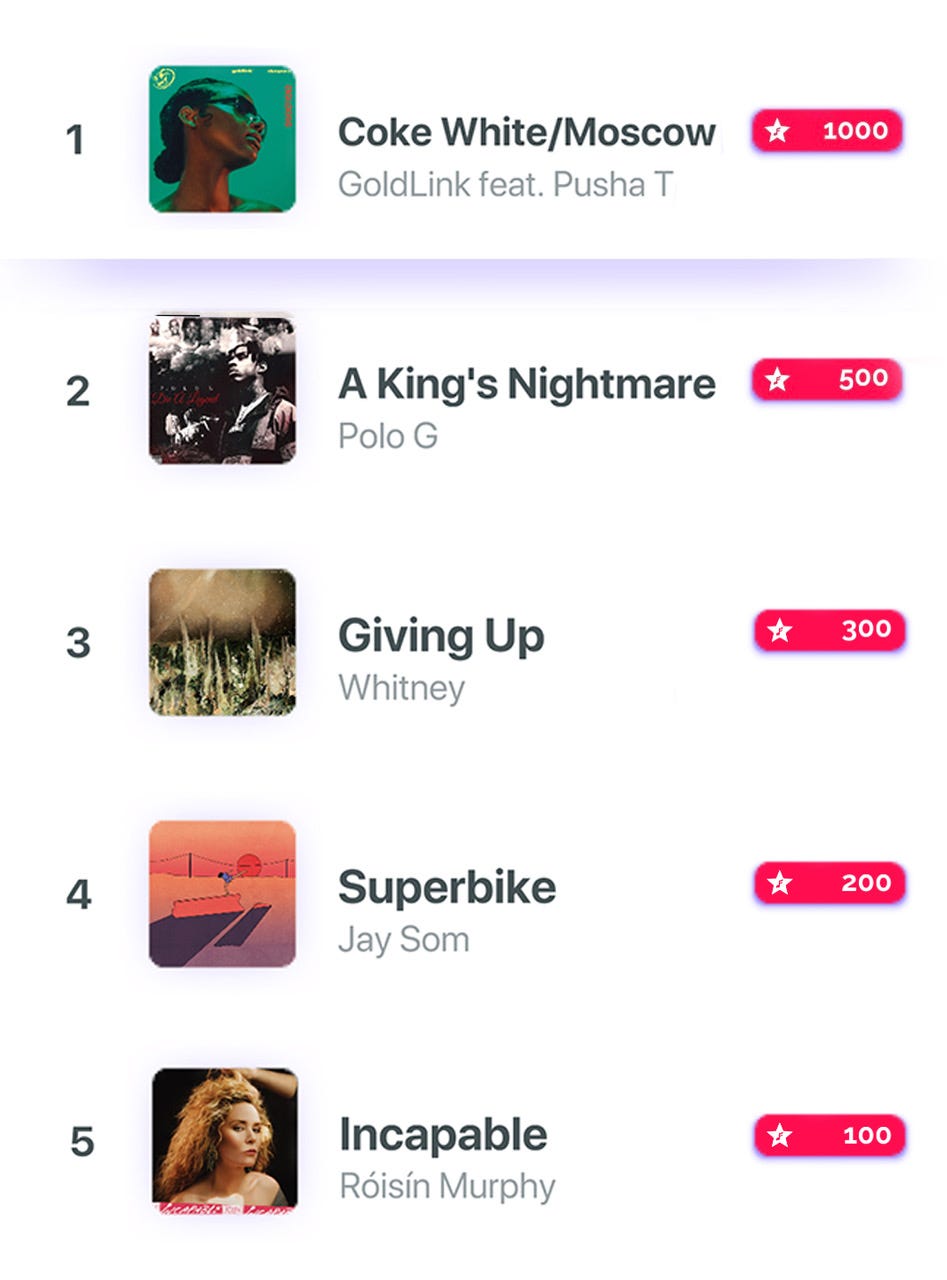Image resolution: width=947 pixels, height=1280 pixels.
Task: Open GoldLink green album cover thumbnail
Action: point(222,139)
